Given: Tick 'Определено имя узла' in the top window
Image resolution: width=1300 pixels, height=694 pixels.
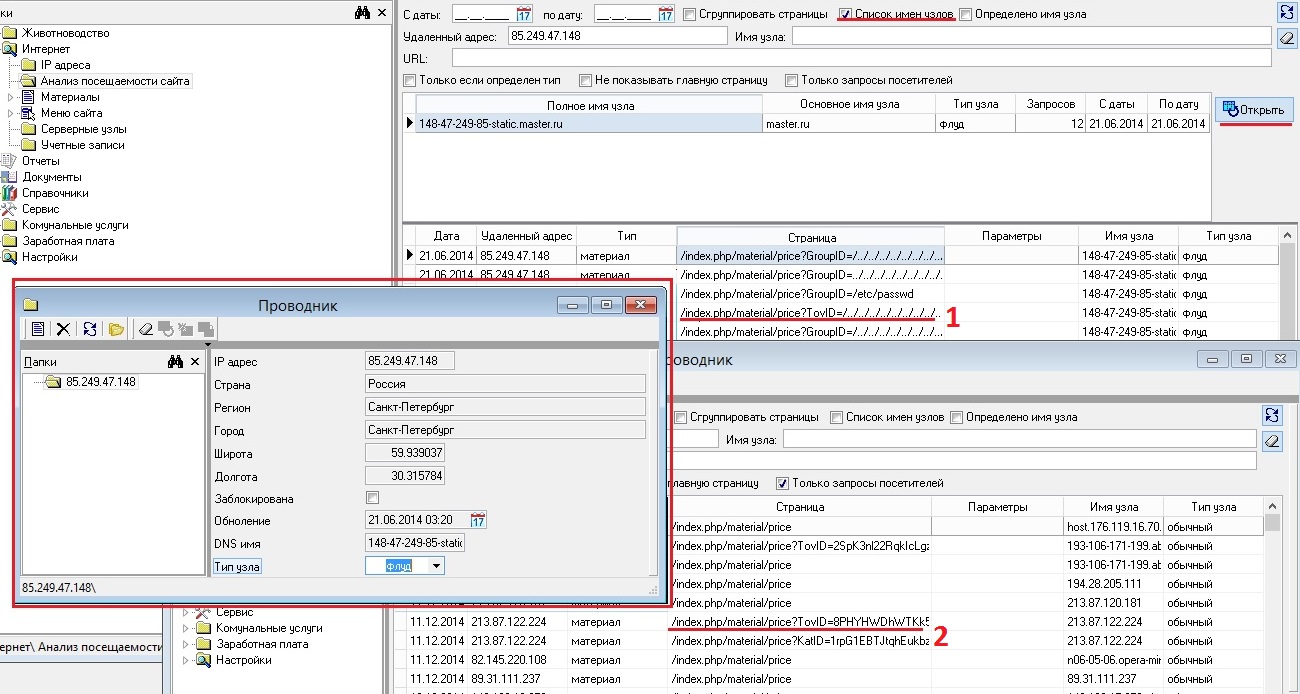Looking at the screenshot, I should (x=965, y=15).
